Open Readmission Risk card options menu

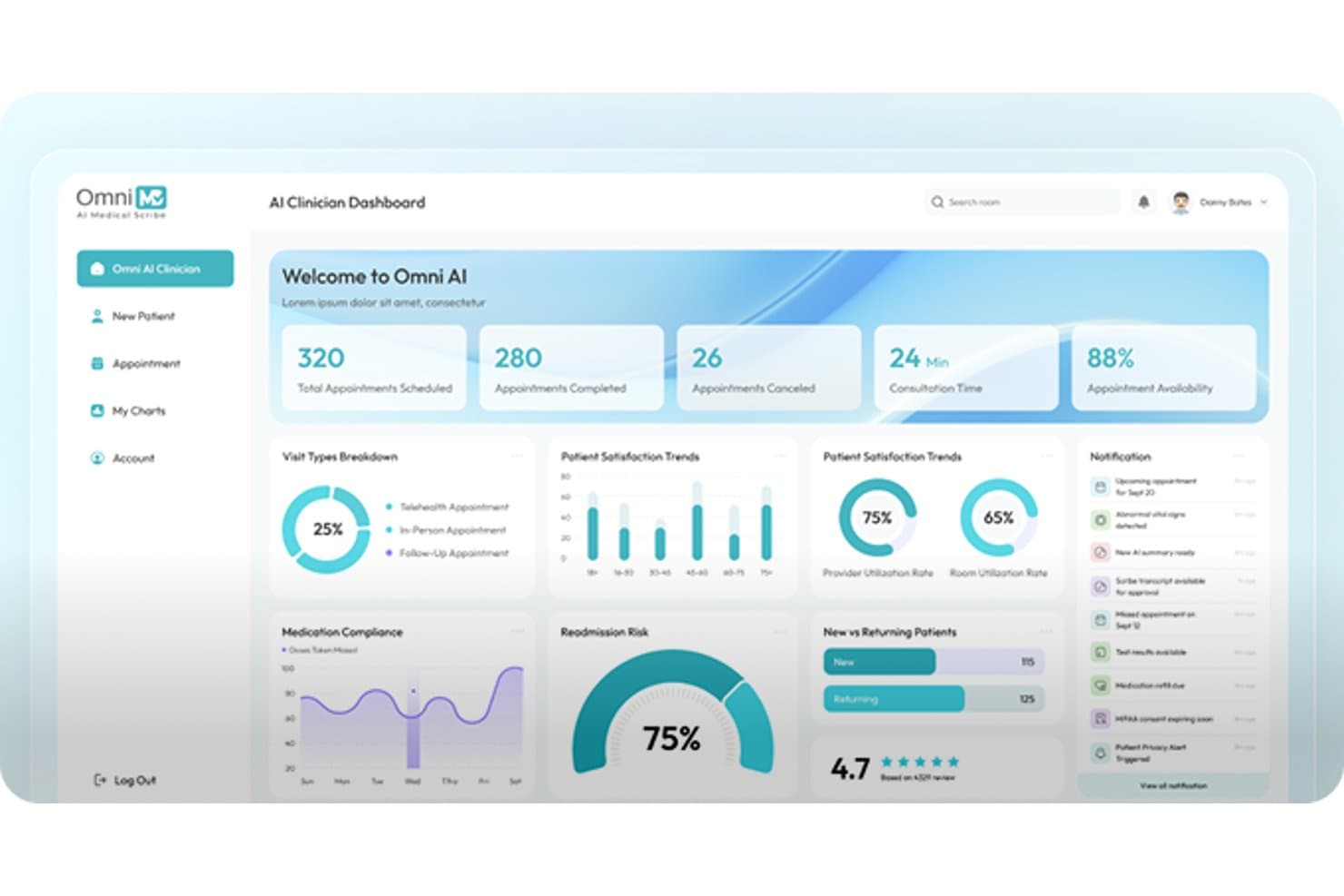779,631
